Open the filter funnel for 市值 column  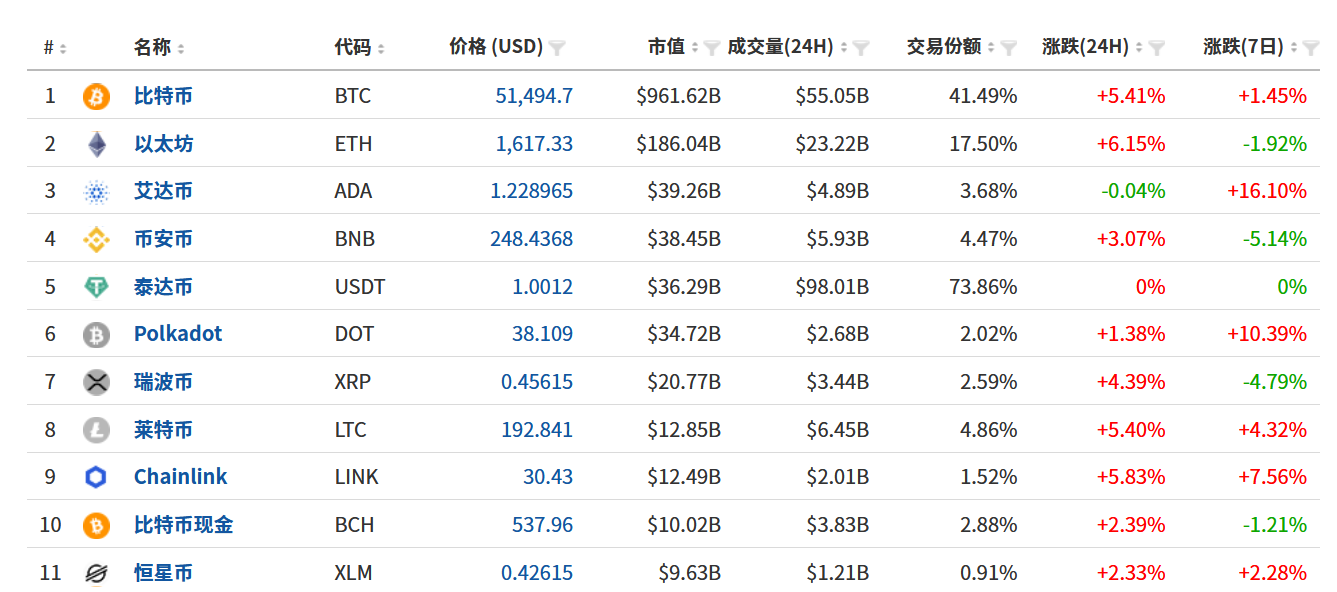pyautogui.click(x=712, y=48)
